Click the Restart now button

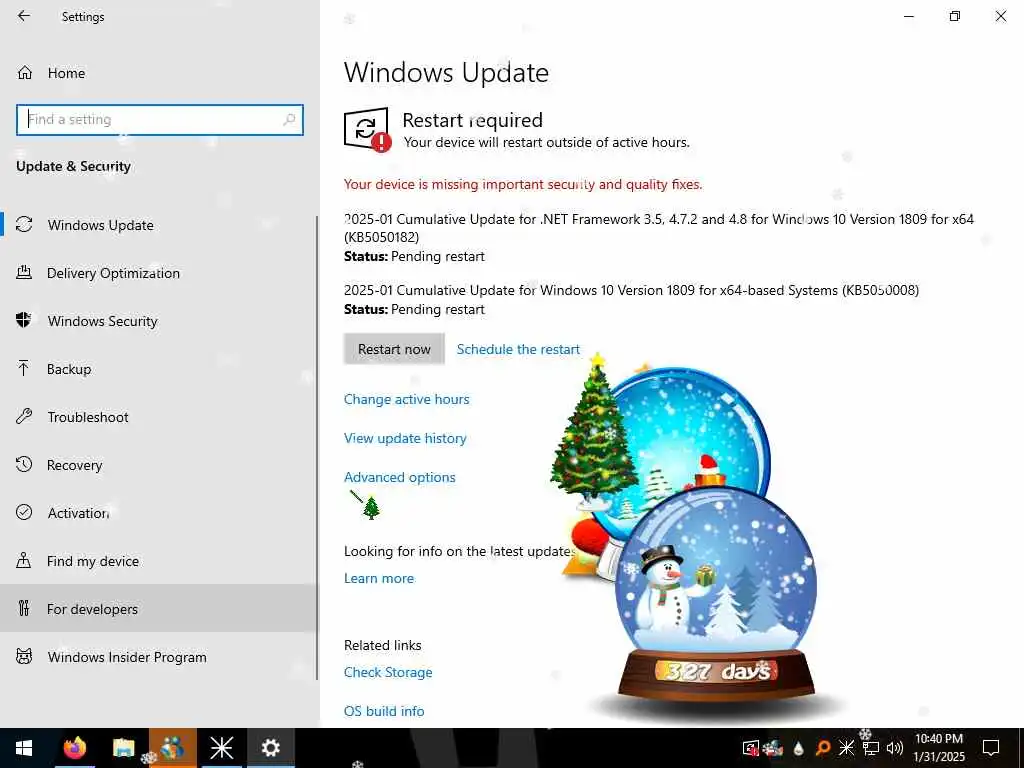[394, 349]
